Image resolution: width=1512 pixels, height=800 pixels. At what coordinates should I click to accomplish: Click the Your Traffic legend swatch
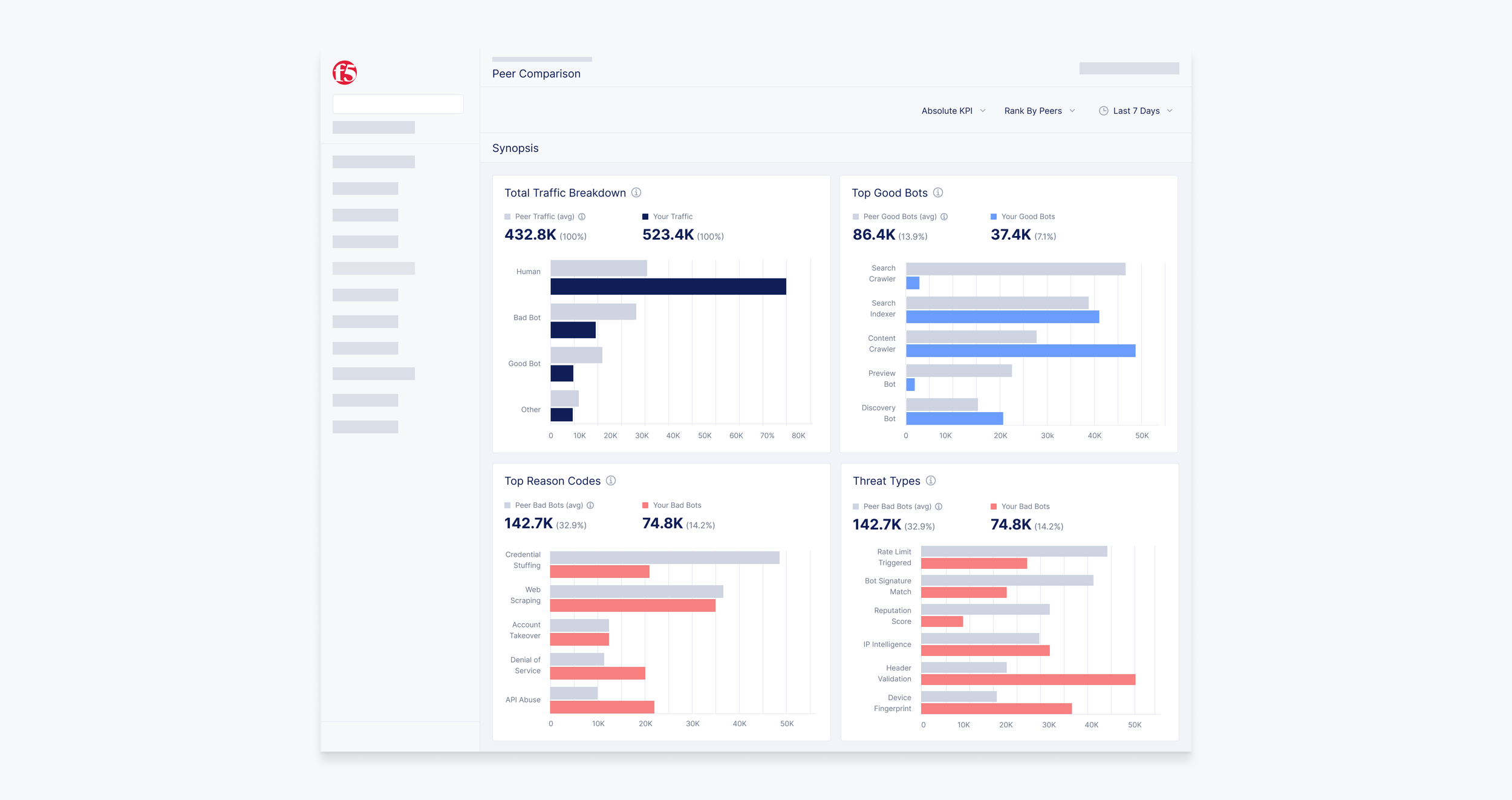point(645,217)
